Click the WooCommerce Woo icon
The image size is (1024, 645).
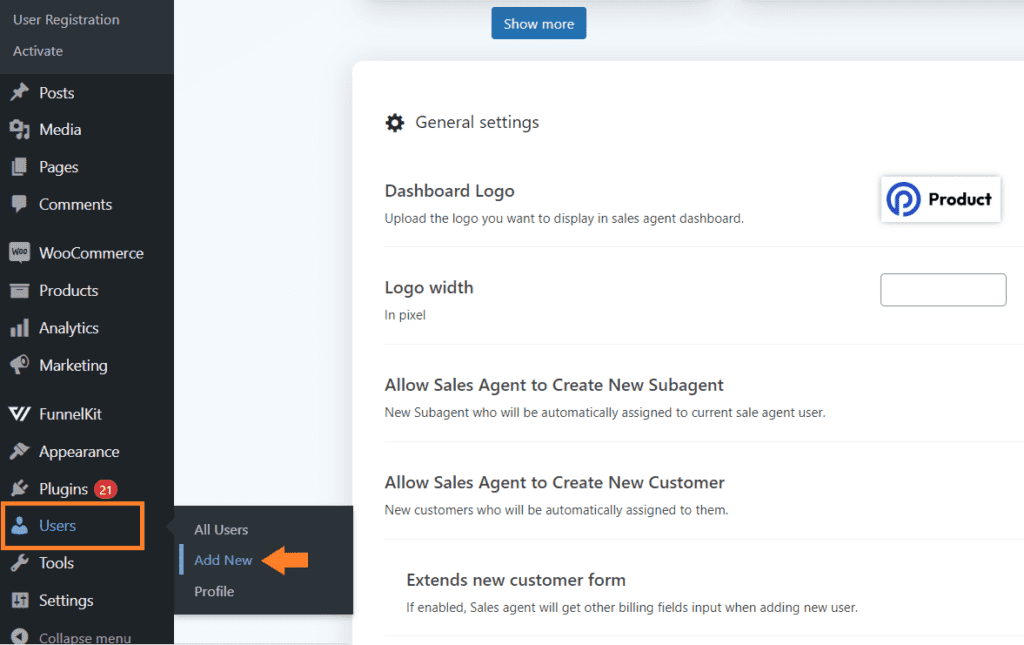pyautogui.click(x=20, y=253)
